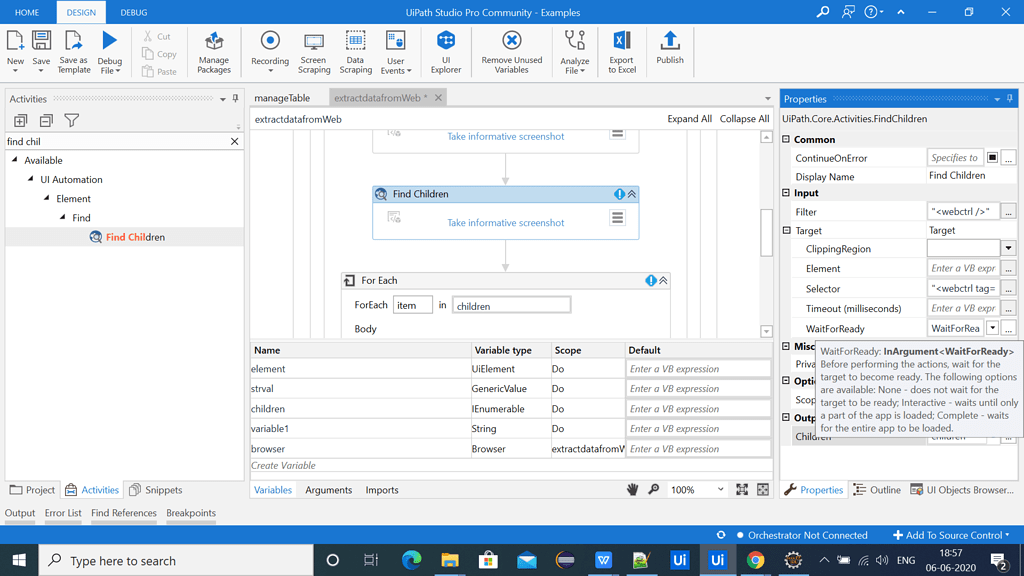Click Collapse All in designer
The image size is (1024, 576).
(744, 119)
